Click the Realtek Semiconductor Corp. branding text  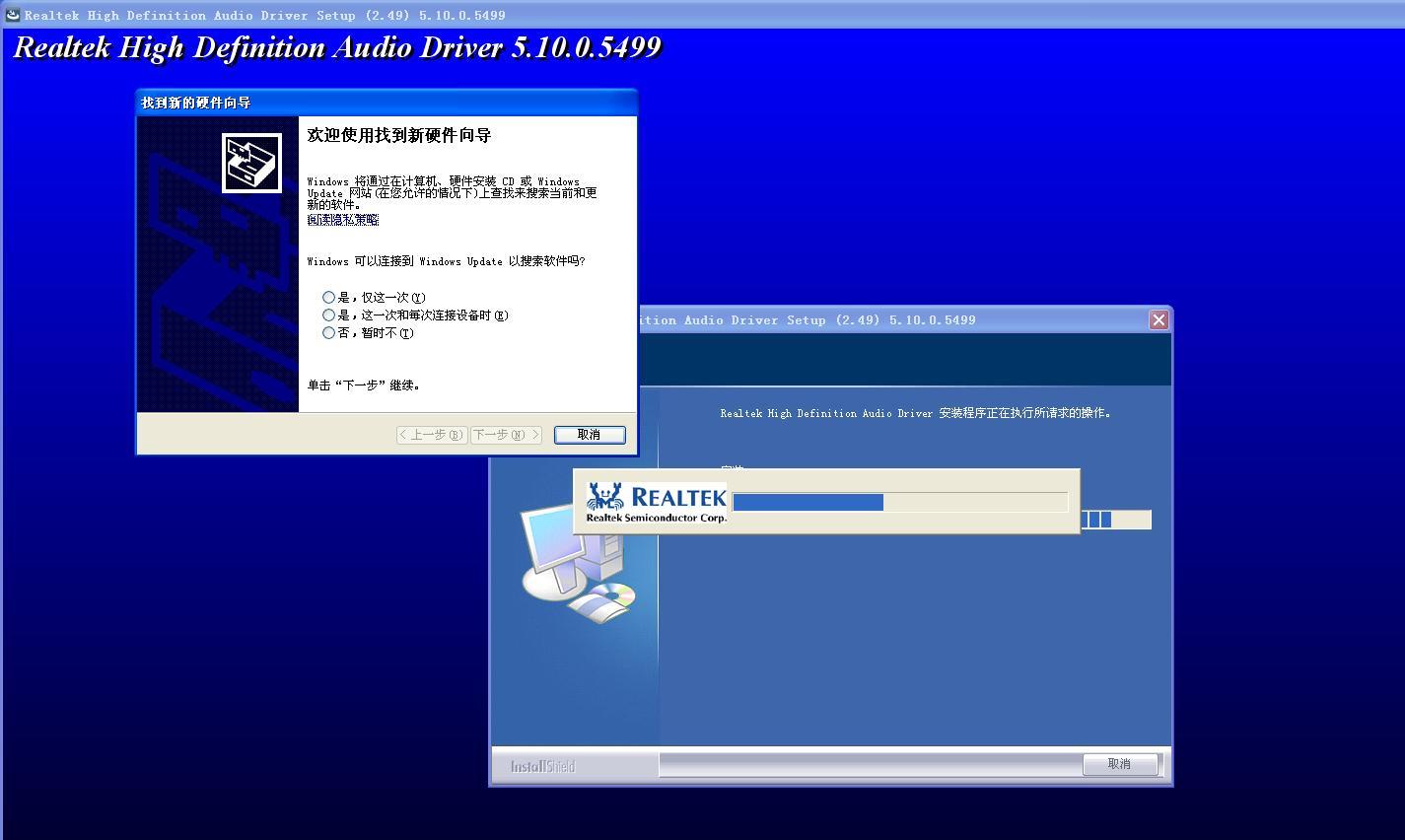pyautogui.click(x=654, y=516)
